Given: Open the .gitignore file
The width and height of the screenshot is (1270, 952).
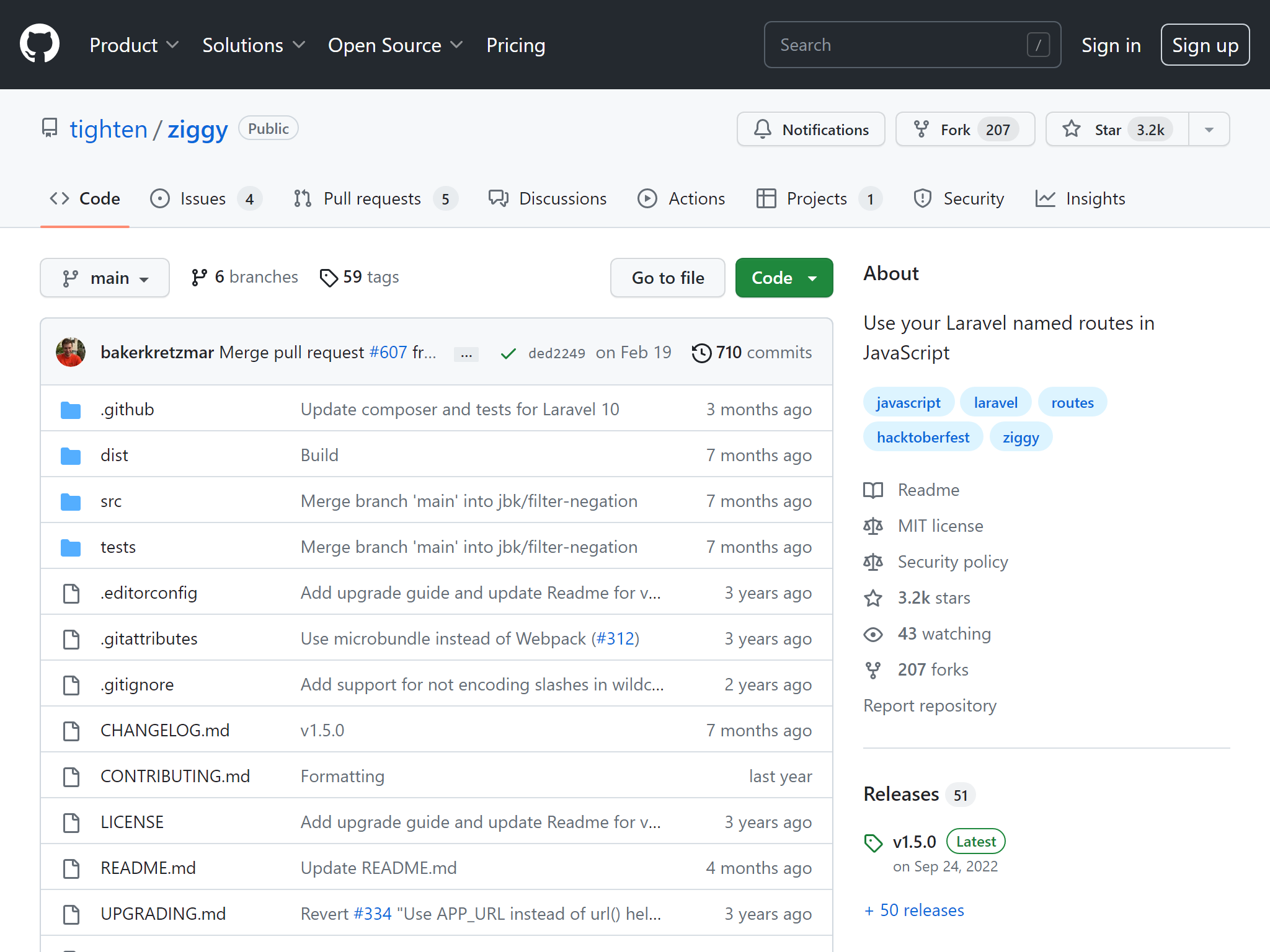Looking at the screenshot, I should (x=137, y=684).
